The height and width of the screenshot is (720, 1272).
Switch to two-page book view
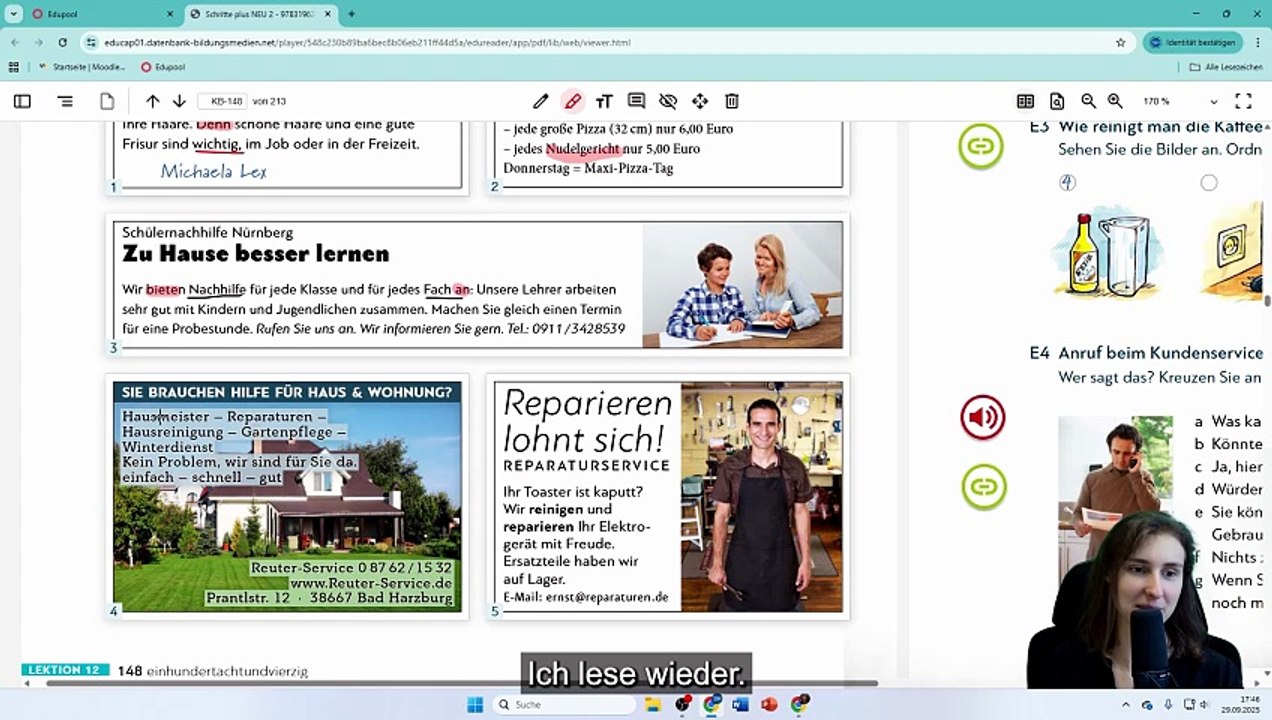1025,101
